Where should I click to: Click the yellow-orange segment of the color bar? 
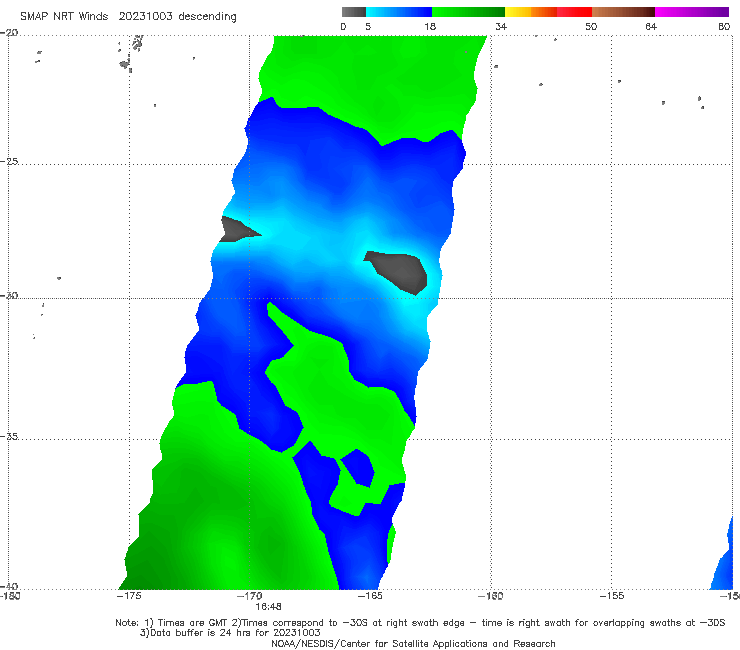(531, 12)
